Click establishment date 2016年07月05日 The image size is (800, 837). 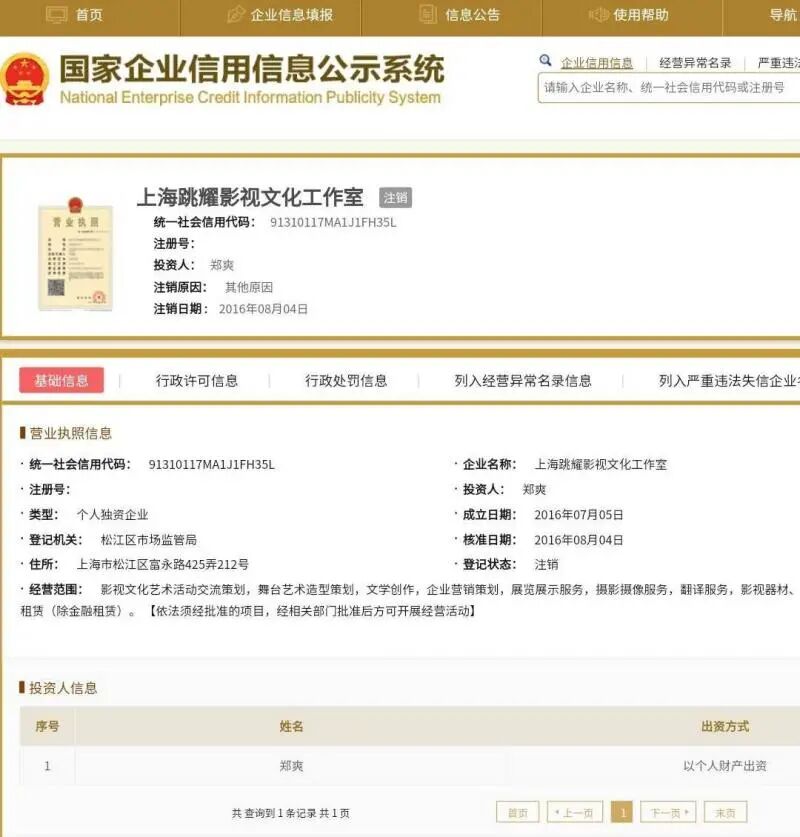[x=579, y=515]
